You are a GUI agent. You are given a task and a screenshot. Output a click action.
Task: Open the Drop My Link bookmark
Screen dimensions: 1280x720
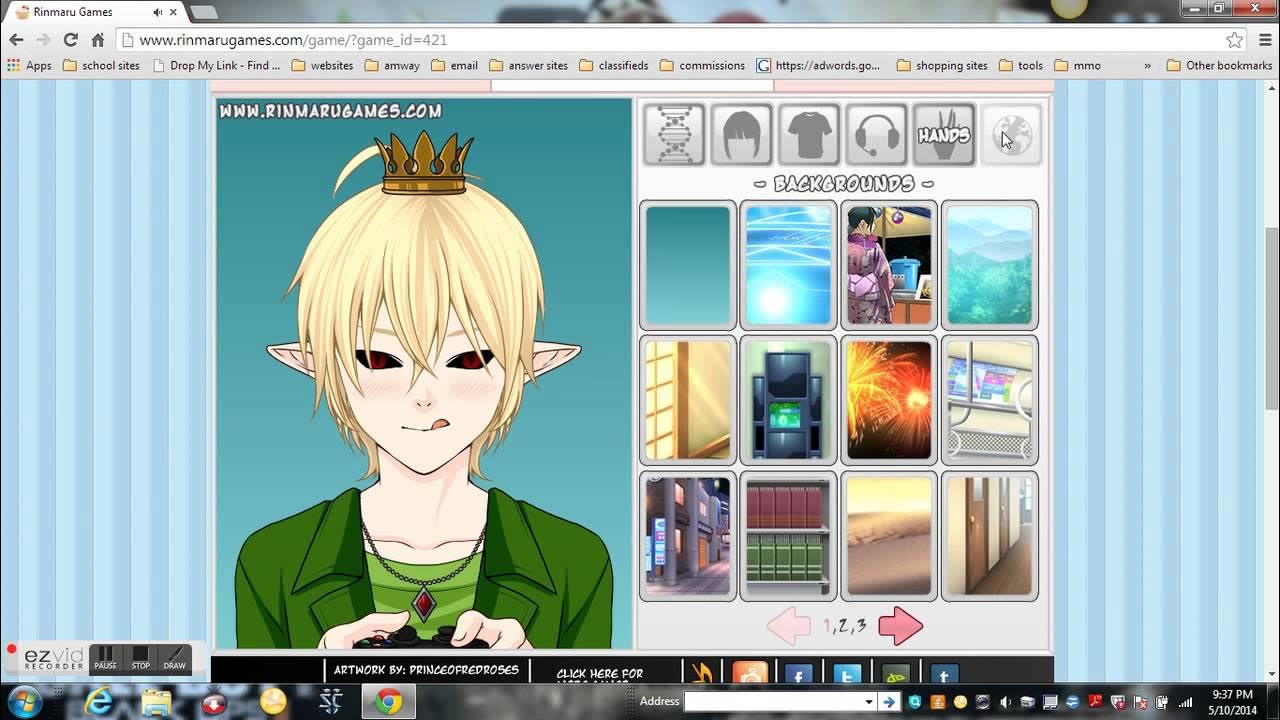pyautogui.click(x=216, y=65)
